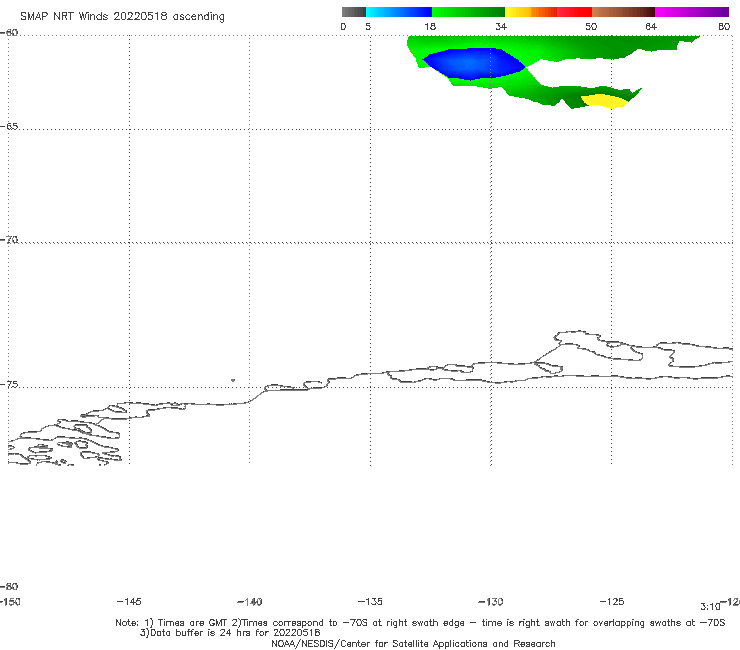This screenshot has width=740, height=650.
Task: Click the latitude label -65
Action: click(9, 127)
